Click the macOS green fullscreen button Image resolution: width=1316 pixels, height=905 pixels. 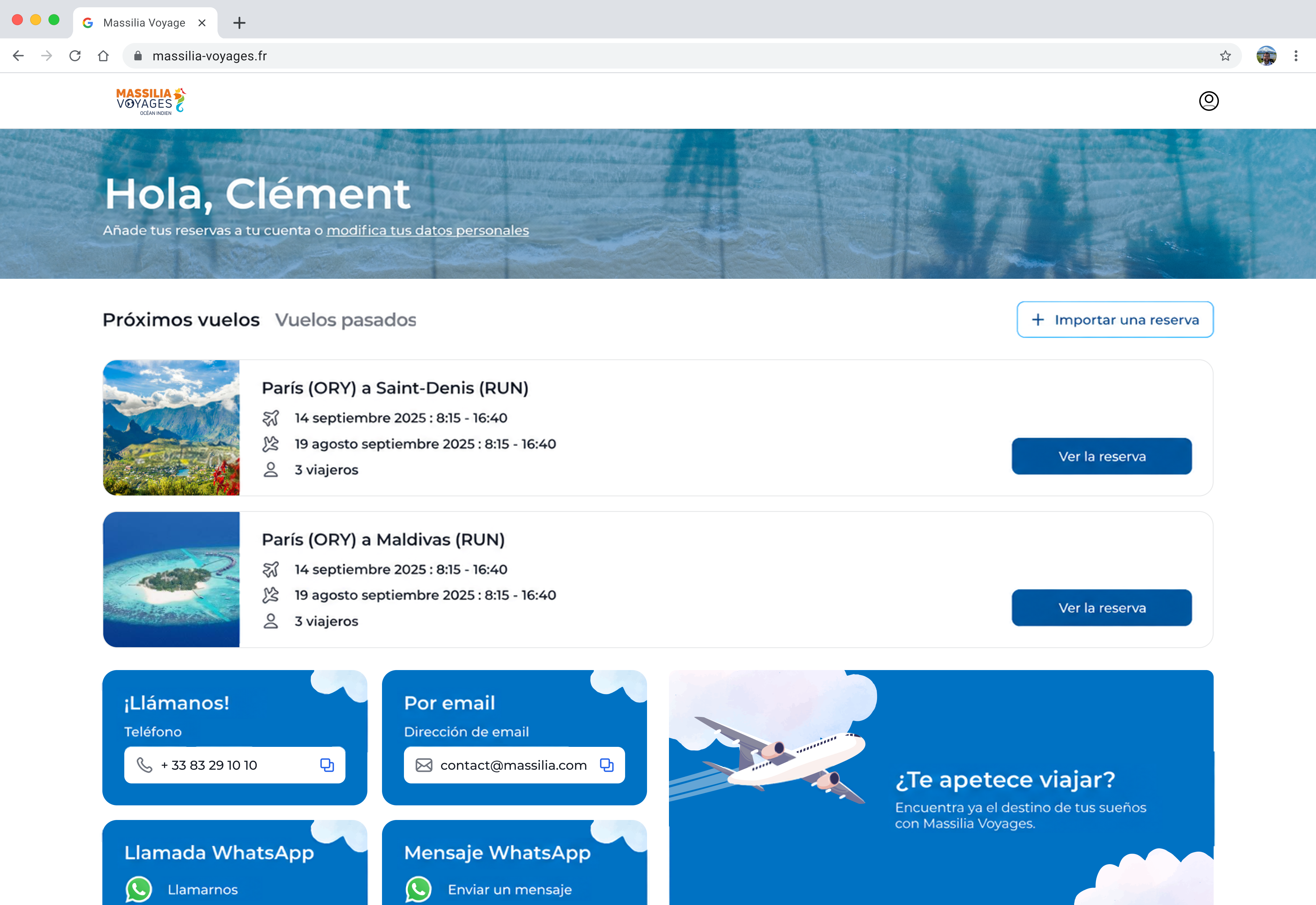[54, 20]
